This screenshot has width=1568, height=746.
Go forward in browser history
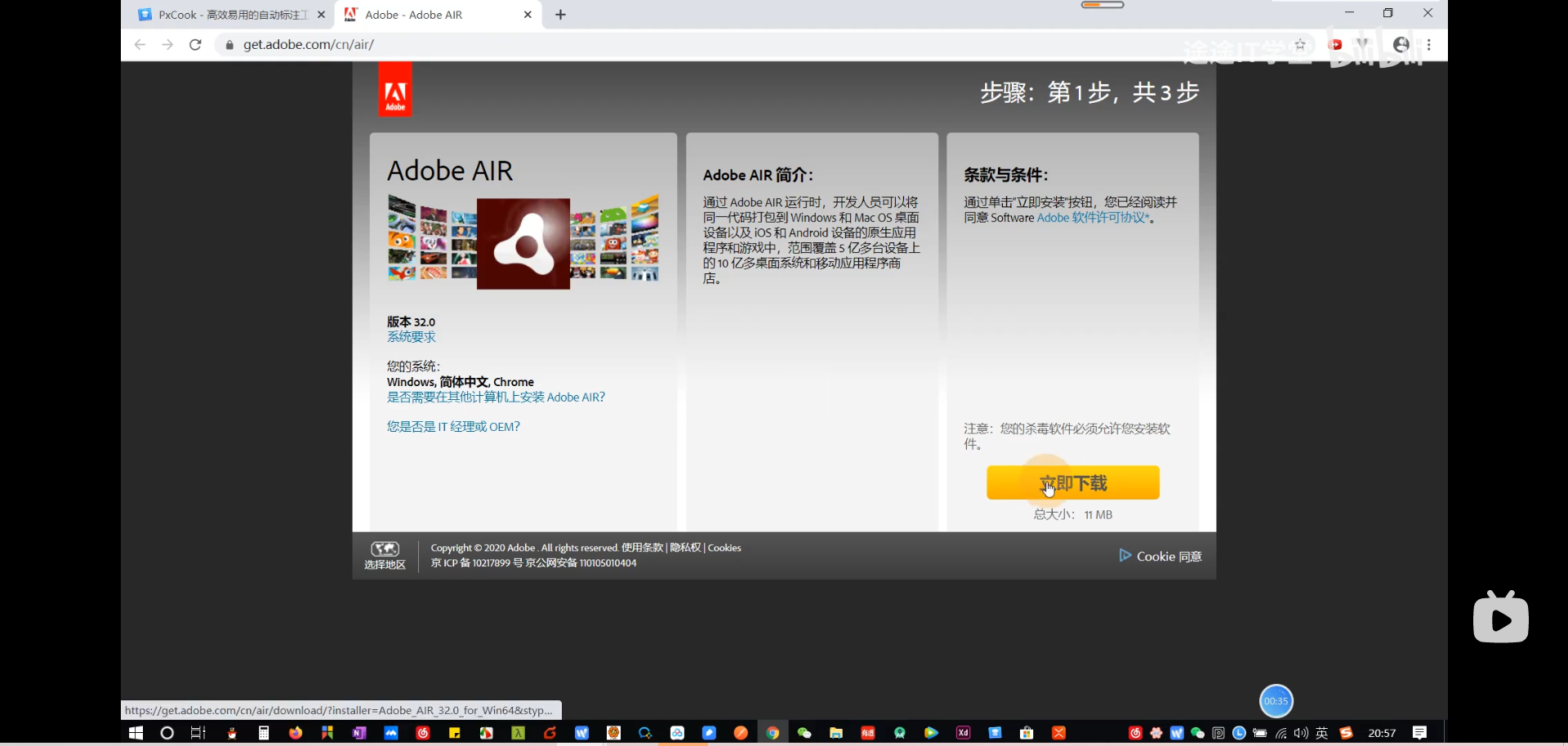coord(167,45)
